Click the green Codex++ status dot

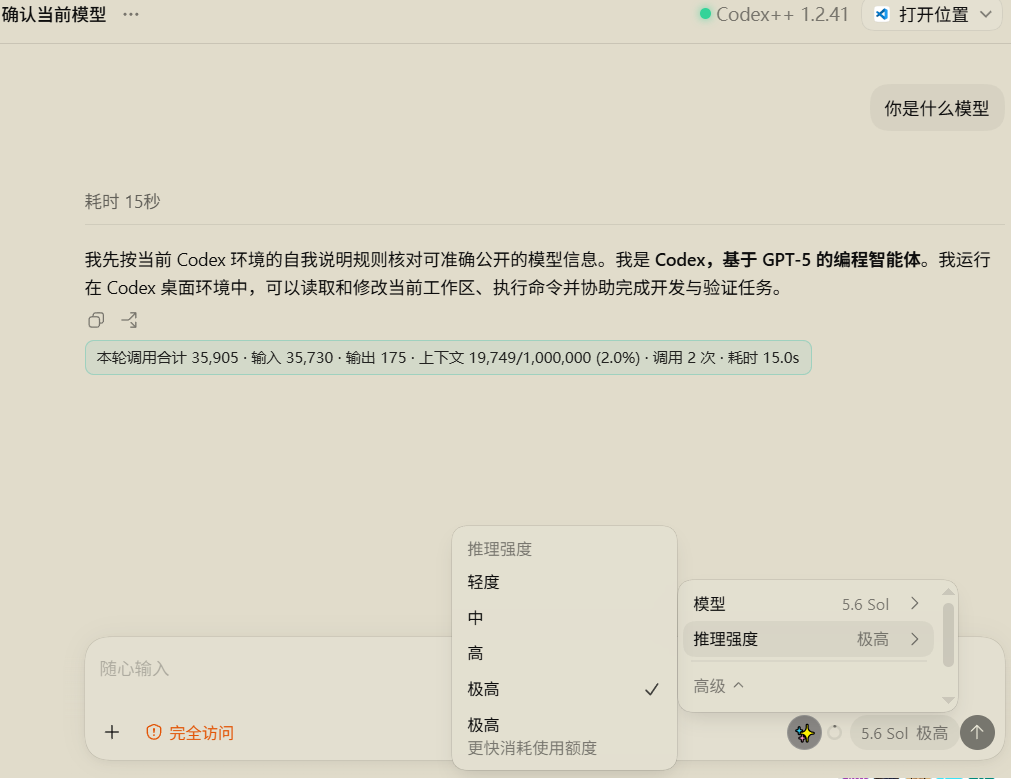[705, 14]
